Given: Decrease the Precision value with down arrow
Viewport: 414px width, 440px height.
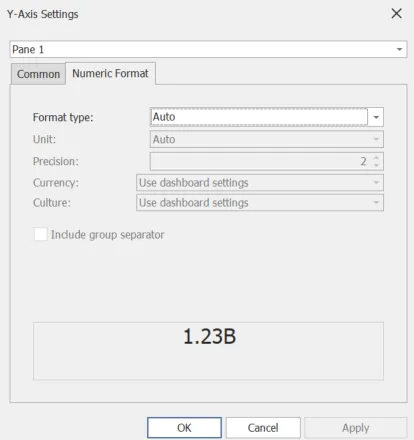Looking at the screenshot, I should click(x=376, y=165).
